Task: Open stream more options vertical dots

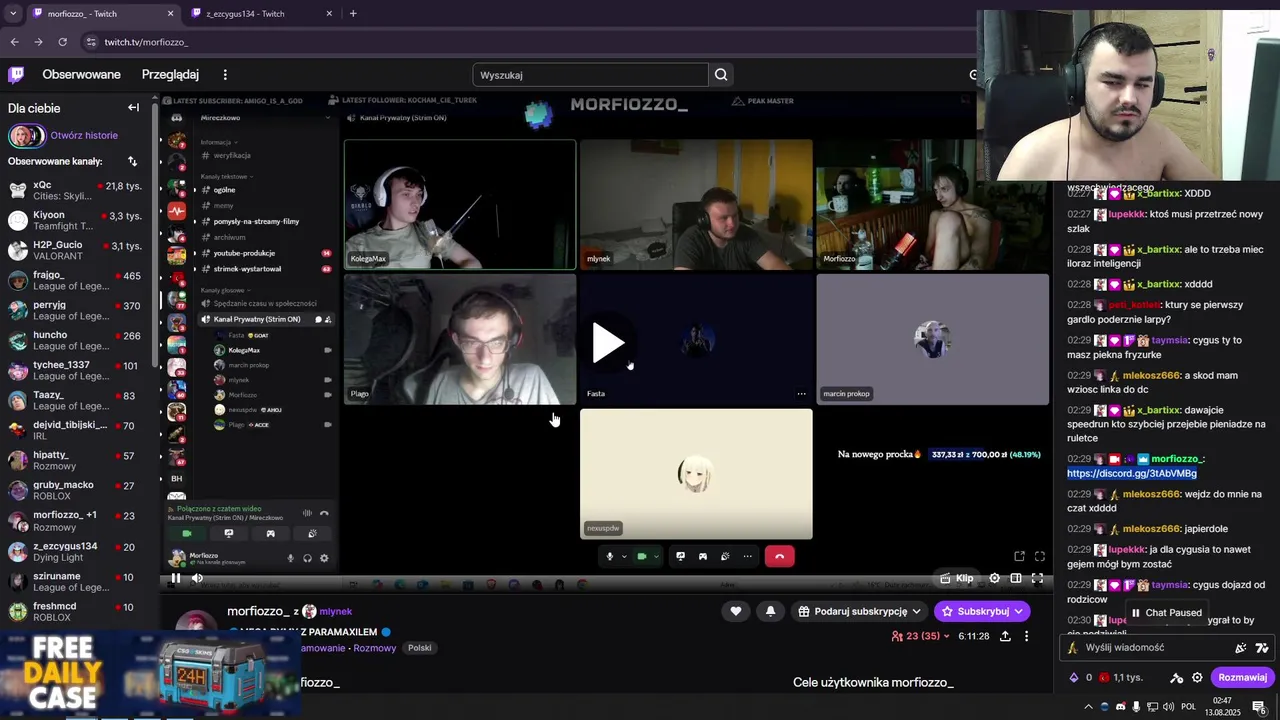Action: coord(1026,636)
